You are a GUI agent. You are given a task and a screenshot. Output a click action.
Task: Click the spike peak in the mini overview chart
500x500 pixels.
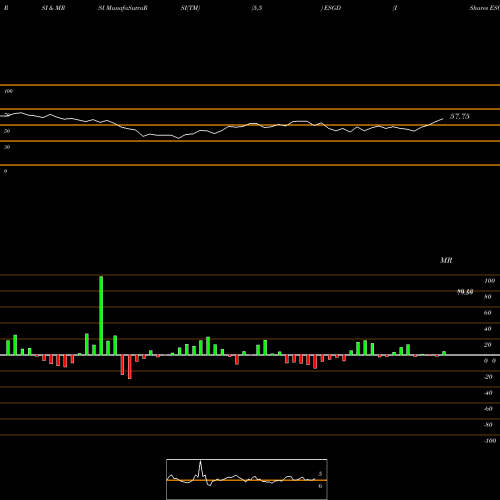coord(200,462)
